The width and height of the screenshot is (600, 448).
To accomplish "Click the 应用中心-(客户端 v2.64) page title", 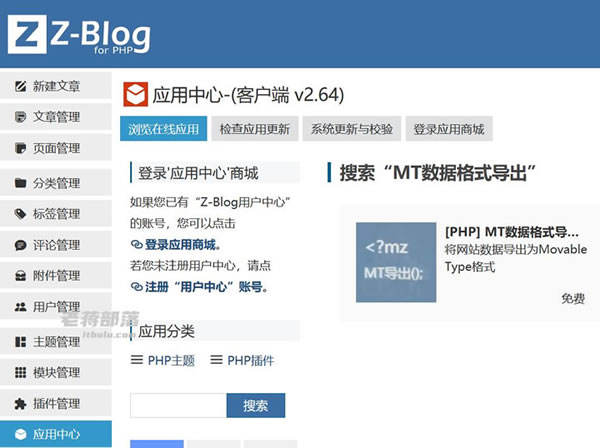I will click(x=248, y=95).
